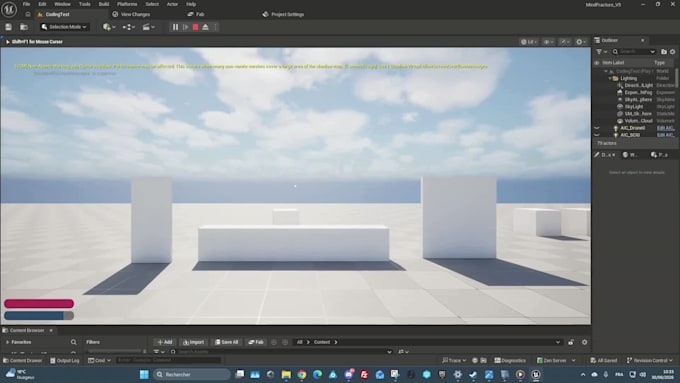680x383 pixels.
Task: Select the SkyLight actor in Outliner
Action: pos(634,107)
